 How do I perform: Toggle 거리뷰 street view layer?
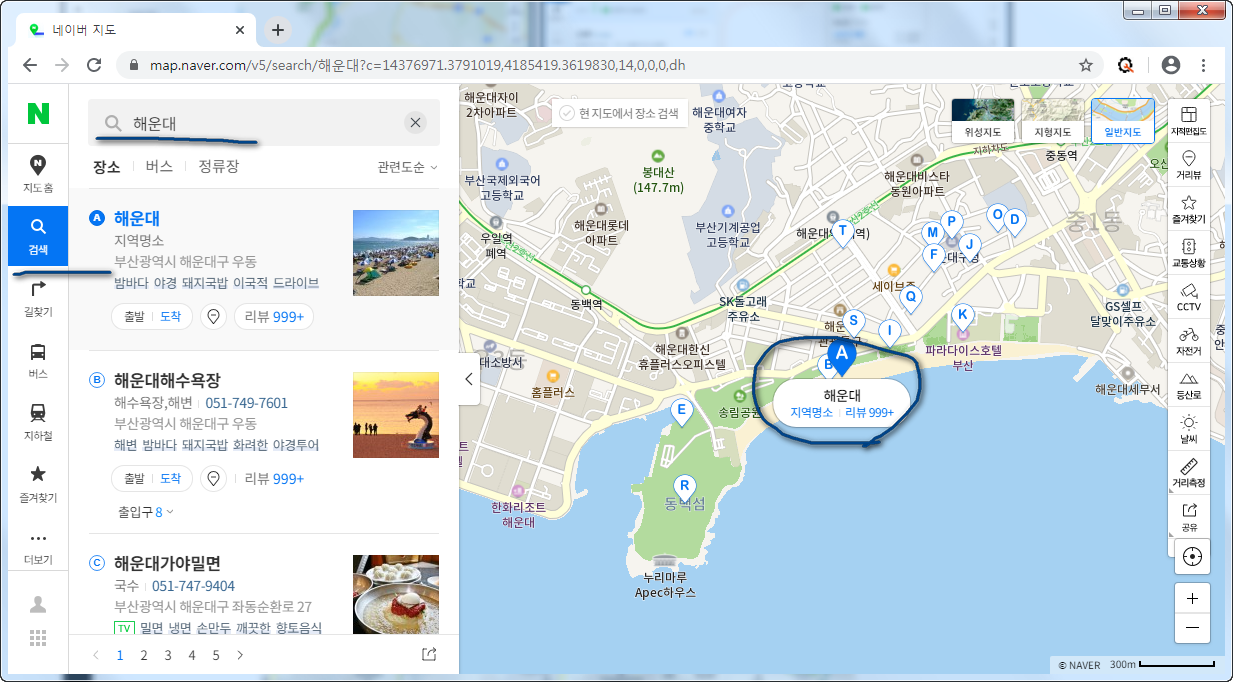coord(1189,164)
